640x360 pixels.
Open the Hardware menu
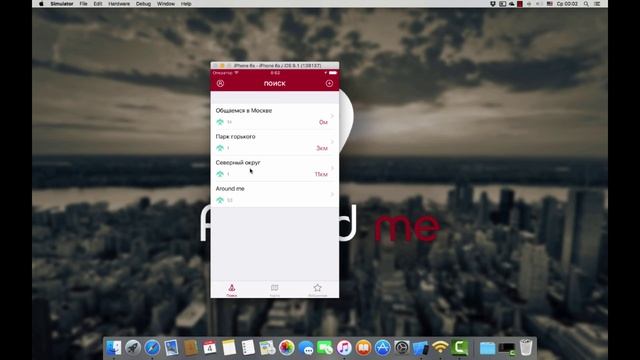click(119, 4)
